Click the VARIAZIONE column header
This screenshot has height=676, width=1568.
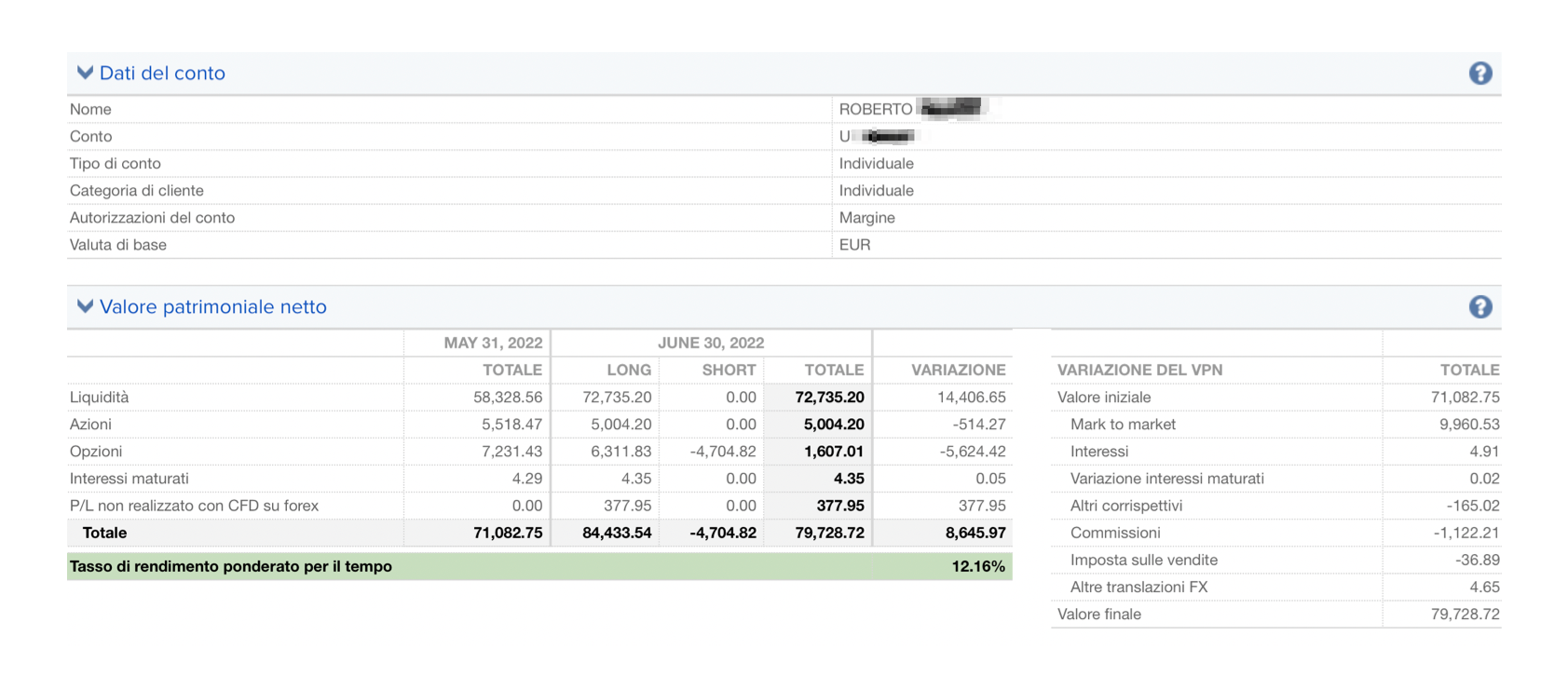coord(958,370)
